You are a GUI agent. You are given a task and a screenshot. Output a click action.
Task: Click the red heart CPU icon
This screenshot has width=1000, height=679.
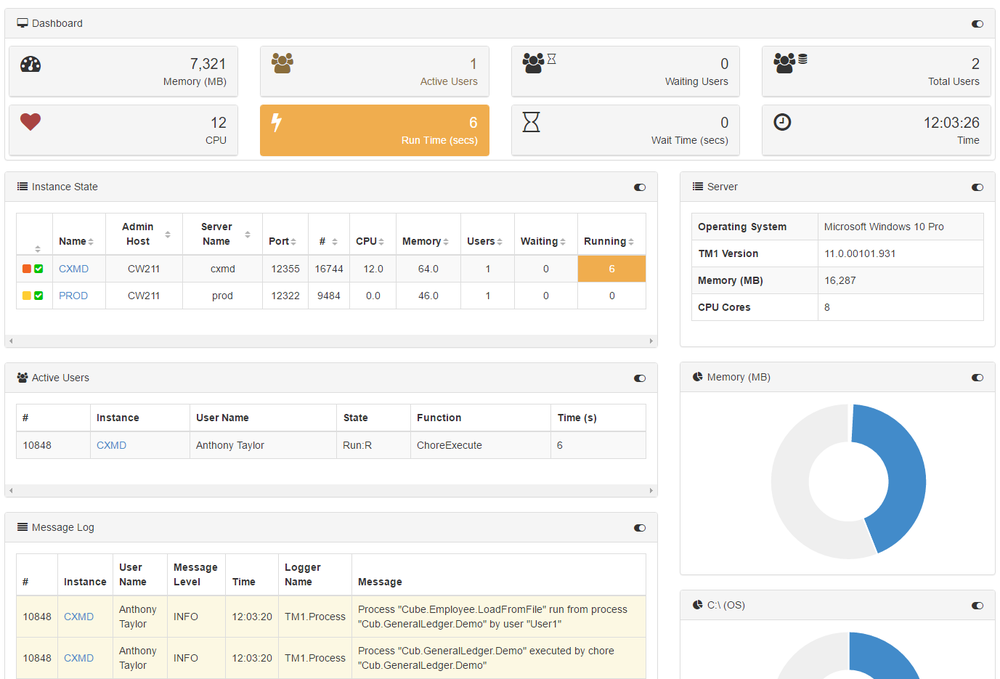coord(31,122)
